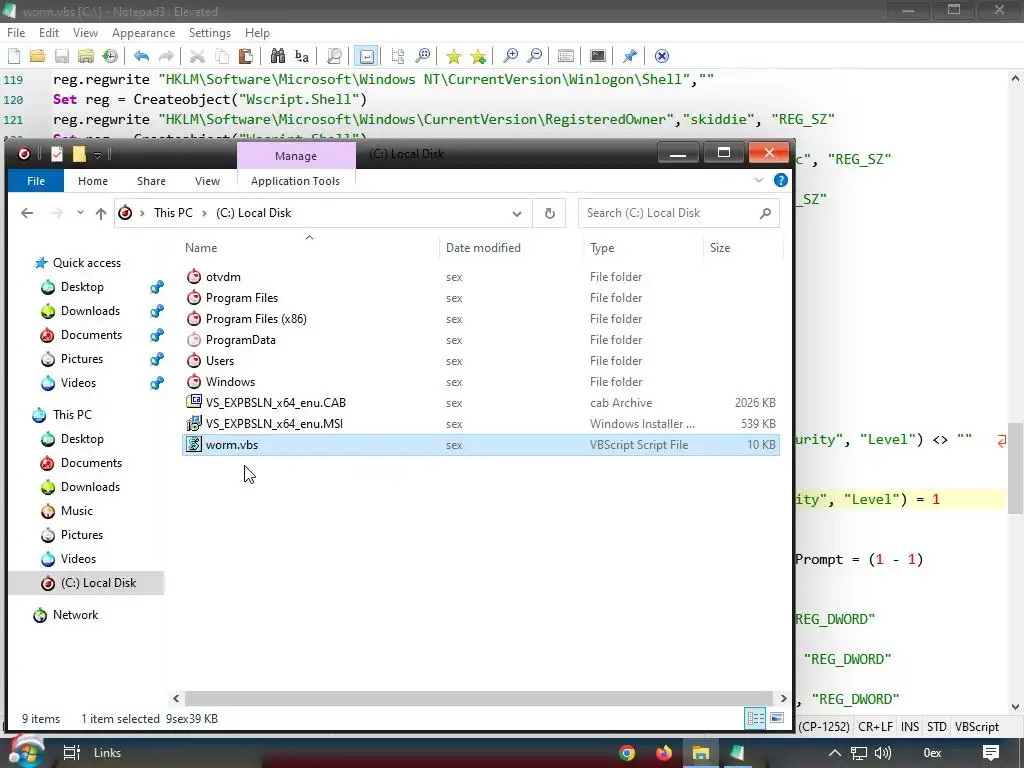Click the Open file icon in Notepad3 toolbar
The image size is (1024, 768).
pyautogui.click(x=38, y=56)
